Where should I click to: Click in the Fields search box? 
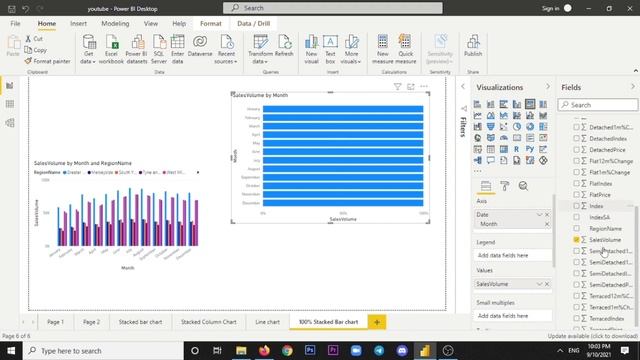[598, 105]
